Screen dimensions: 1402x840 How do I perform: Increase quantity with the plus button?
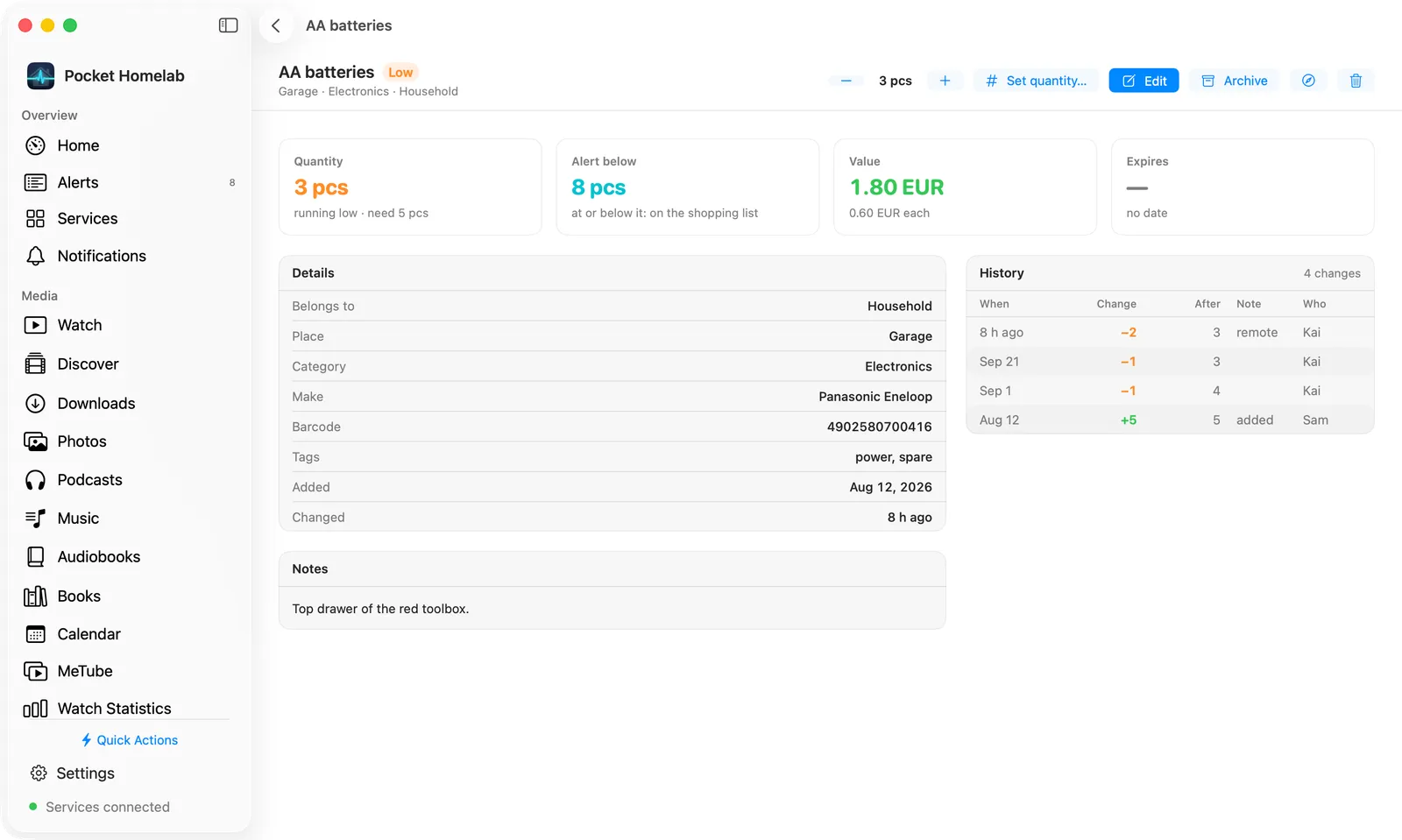pyautogui.click(x=945, y=81)
